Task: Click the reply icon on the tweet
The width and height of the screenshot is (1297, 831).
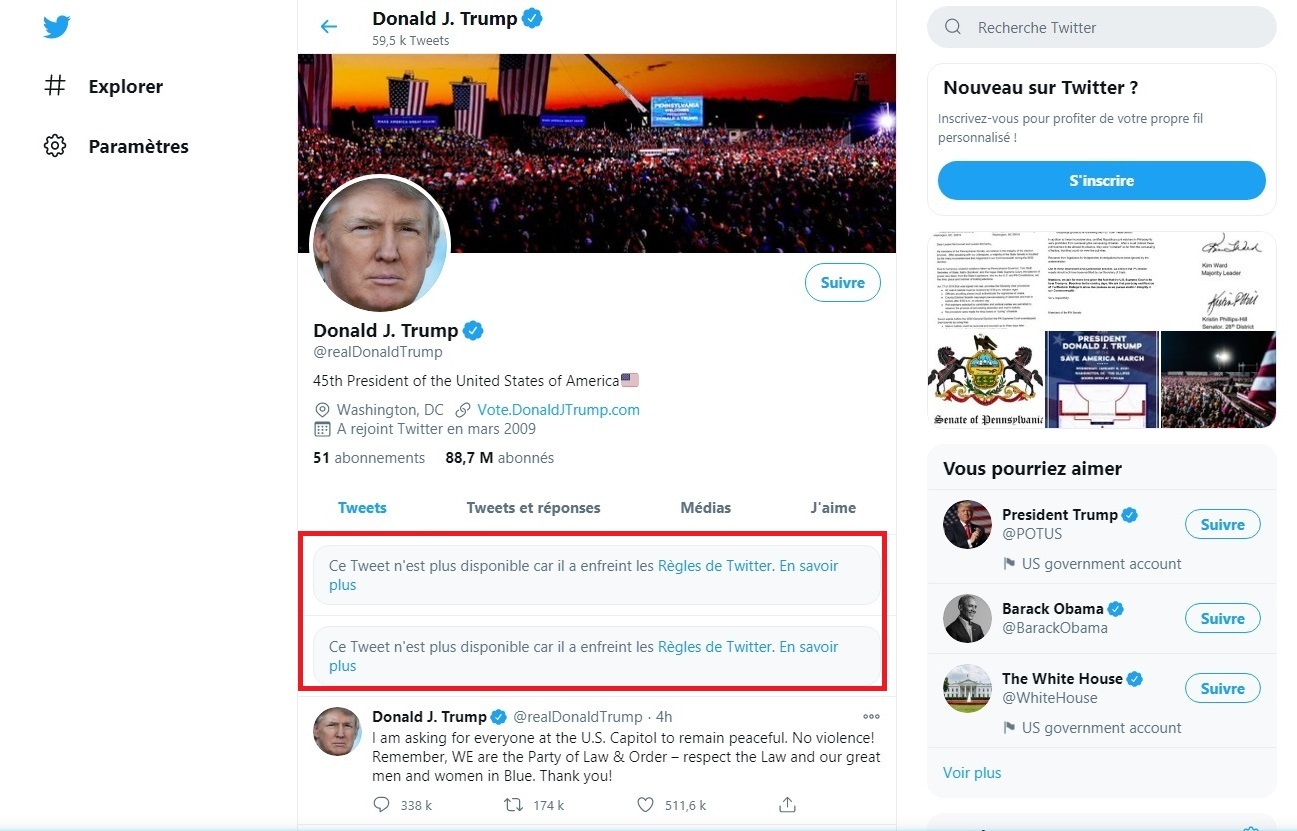Action: tap(381, 804)
